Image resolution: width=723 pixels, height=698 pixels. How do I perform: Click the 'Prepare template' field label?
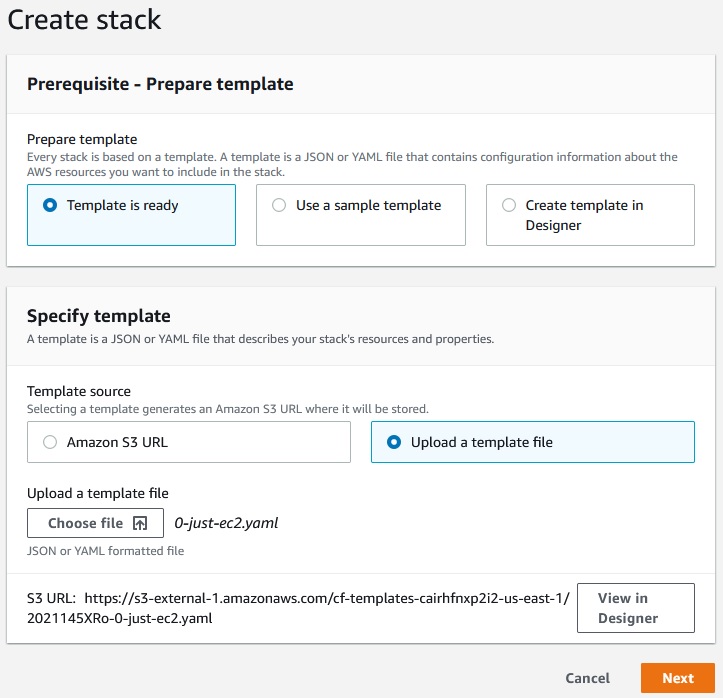(x=82, y=139)
